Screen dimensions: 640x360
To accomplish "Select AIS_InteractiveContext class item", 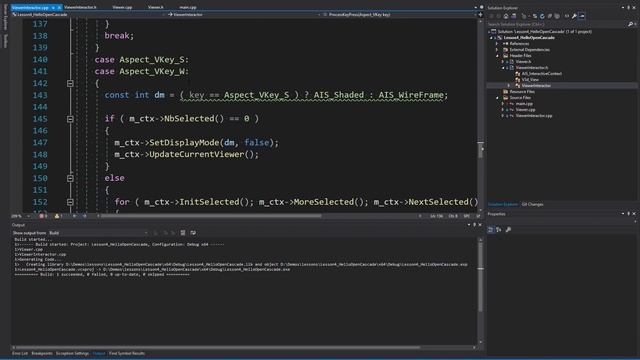I will click(541, 74).
